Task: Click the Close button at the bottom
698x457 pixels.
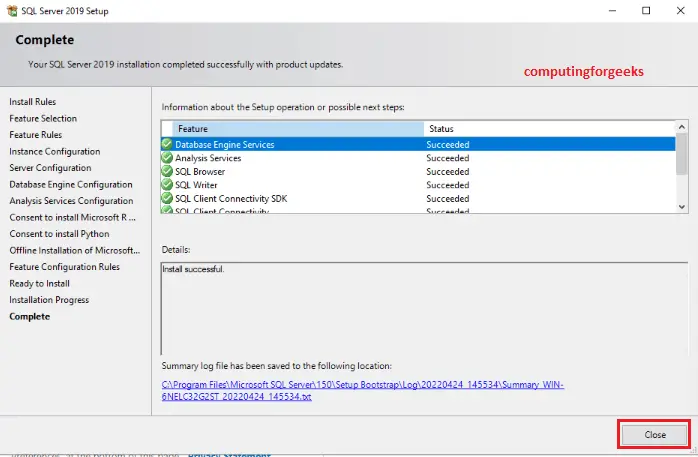Action: click(x=654, y=435)
